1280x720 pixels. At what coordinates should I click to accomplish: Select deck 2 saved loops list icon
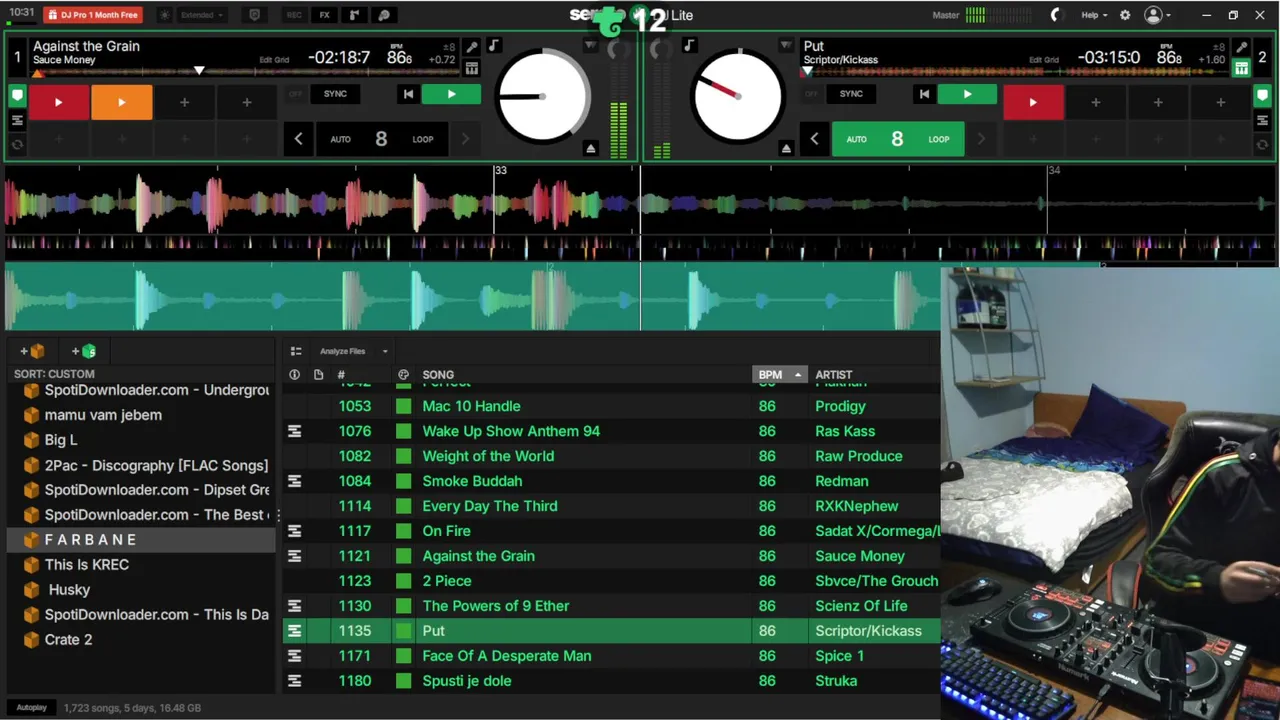click(x=1262, y=120)
